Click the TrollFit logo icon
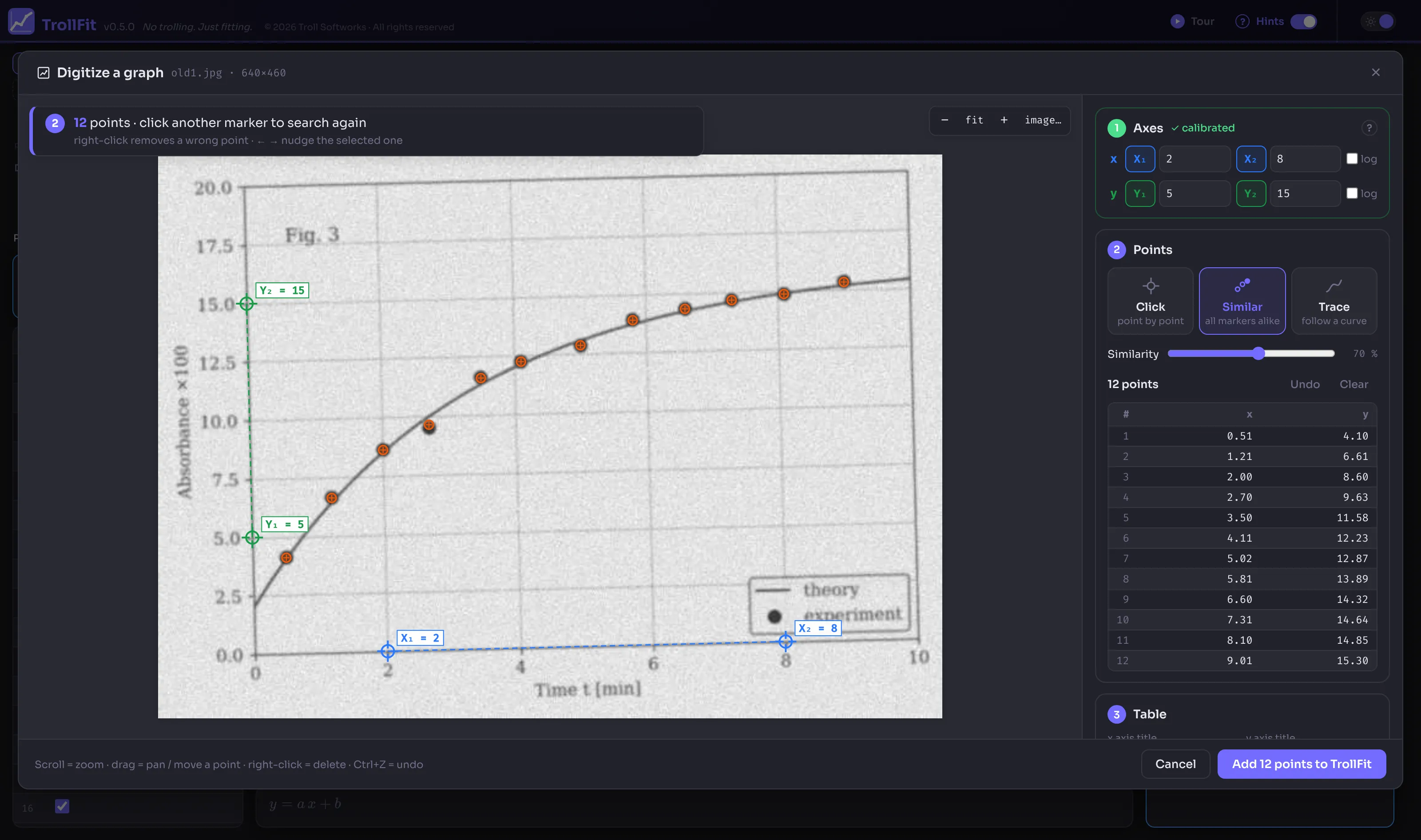 21,21
